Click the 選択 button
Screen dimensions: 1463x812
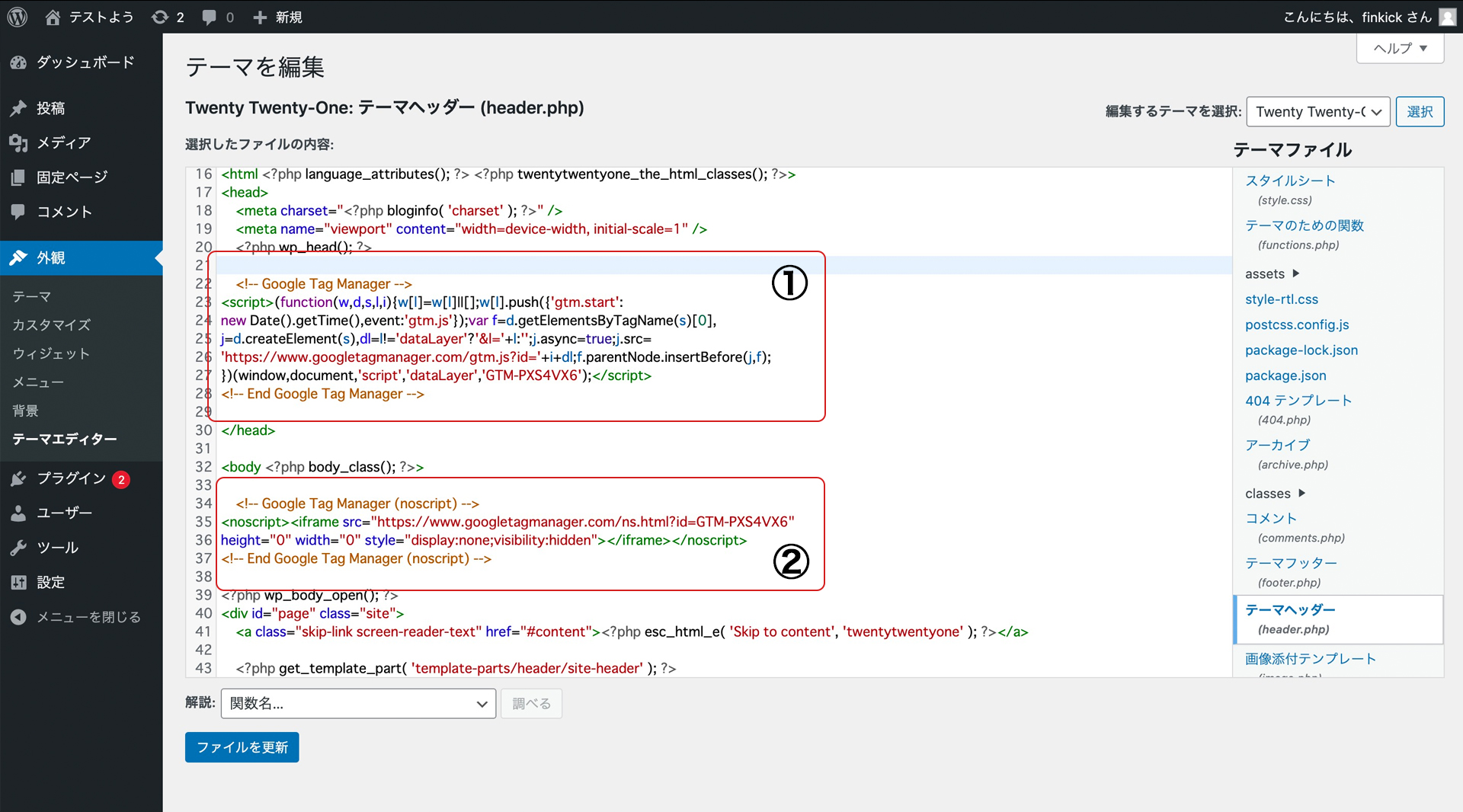[1420, 112]
